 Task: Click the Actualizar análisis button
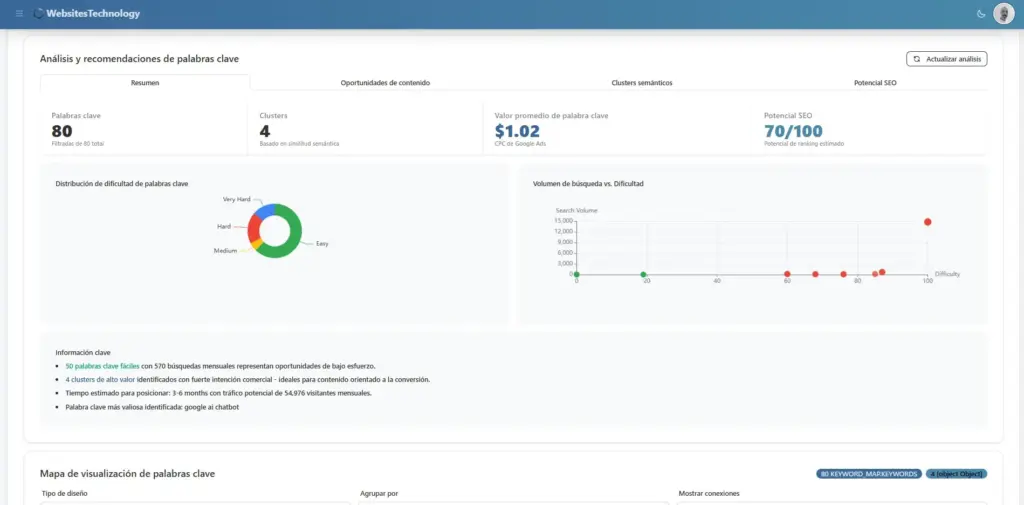[946, 59]
